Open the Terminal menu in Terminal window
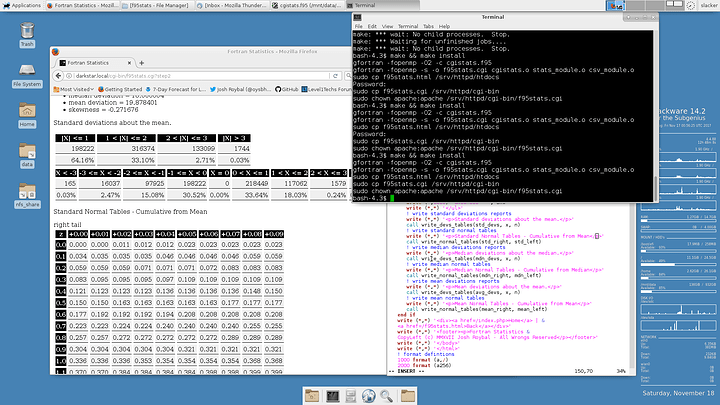 coord(408,26)
